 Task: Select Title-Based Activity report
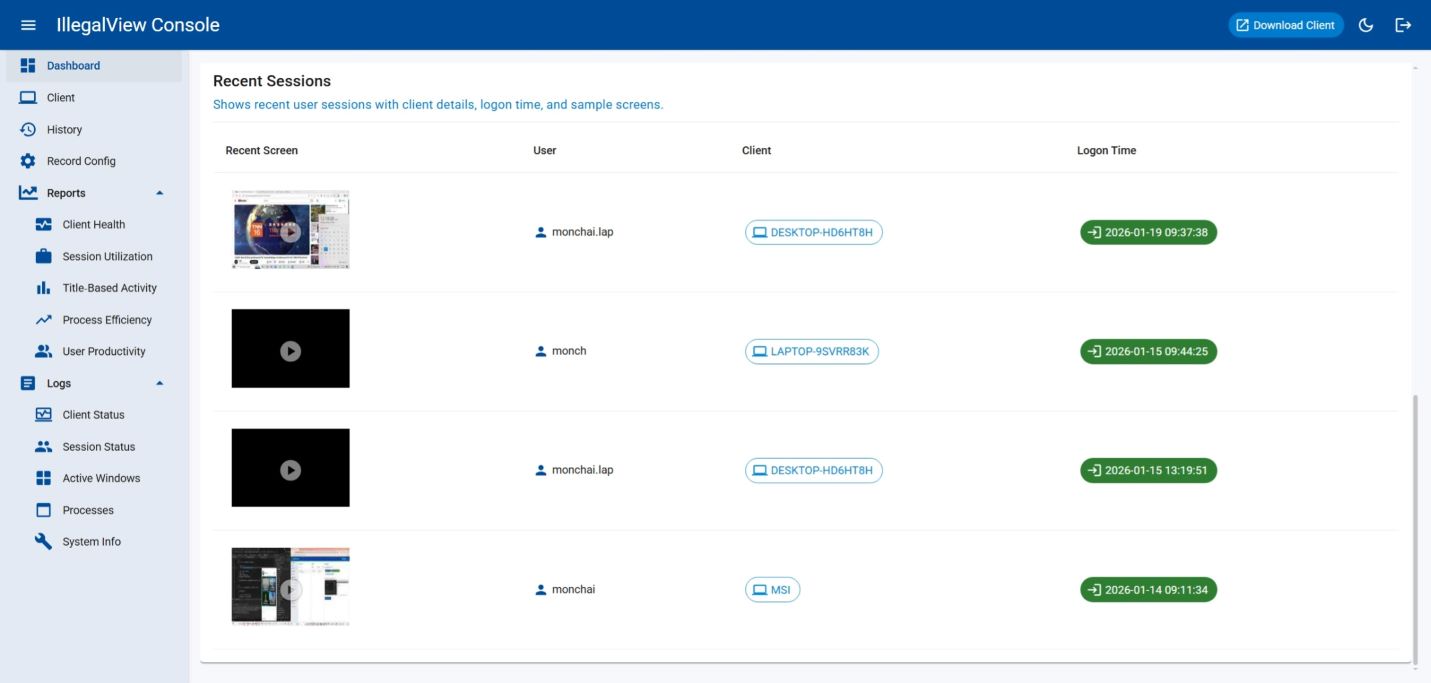click(109, 288)
